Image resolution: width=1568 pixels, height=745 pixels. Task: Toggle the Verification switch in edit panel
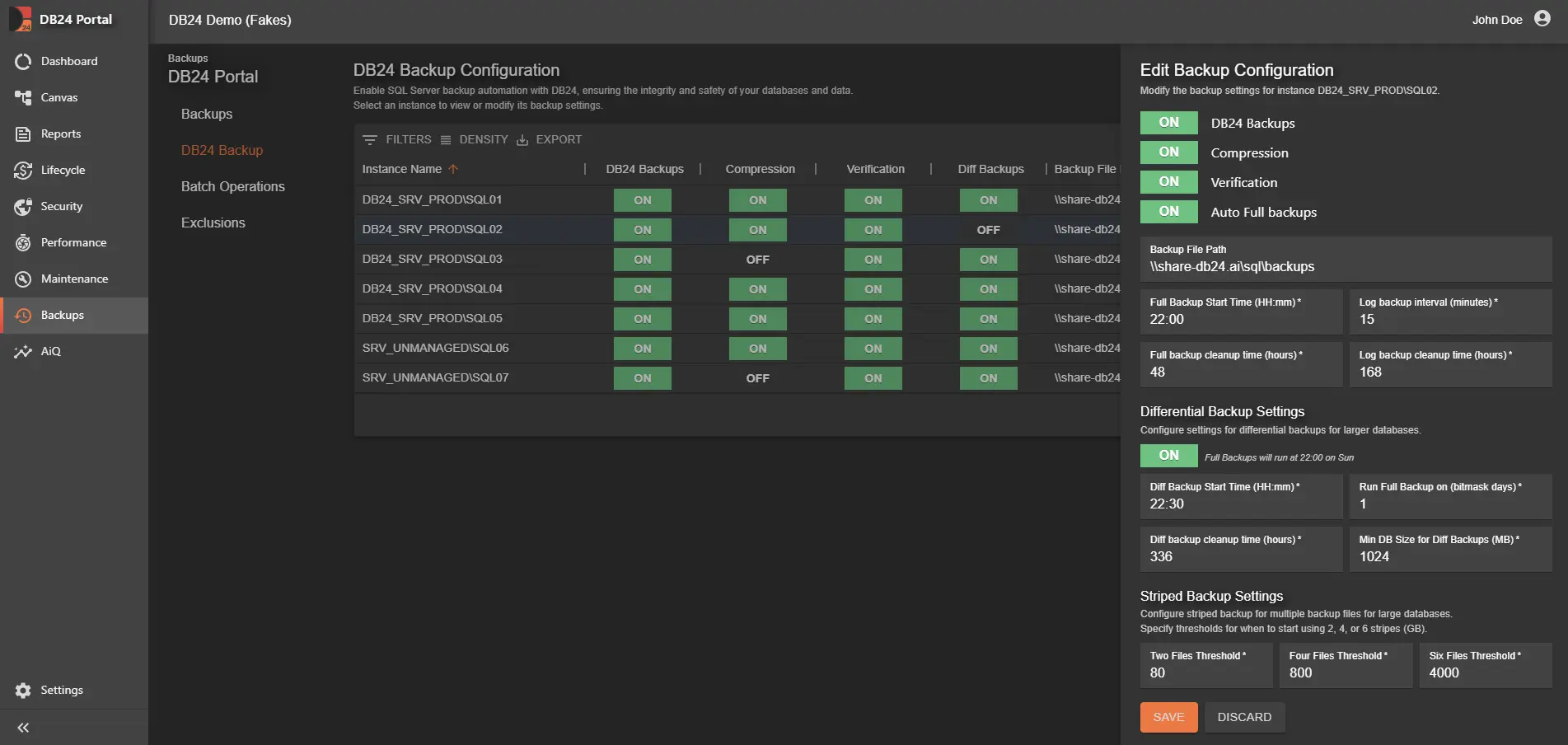point(1168,182)
